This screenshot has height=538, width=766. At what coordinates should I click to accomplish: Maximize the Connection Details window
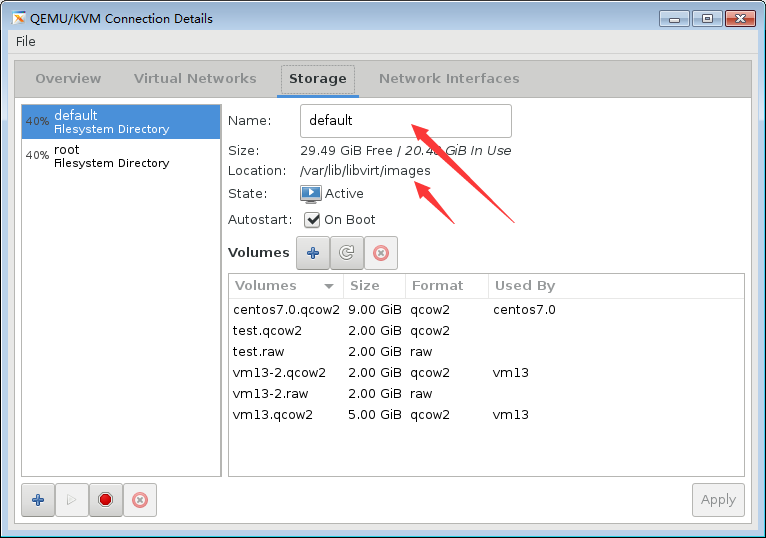point(707,19)
